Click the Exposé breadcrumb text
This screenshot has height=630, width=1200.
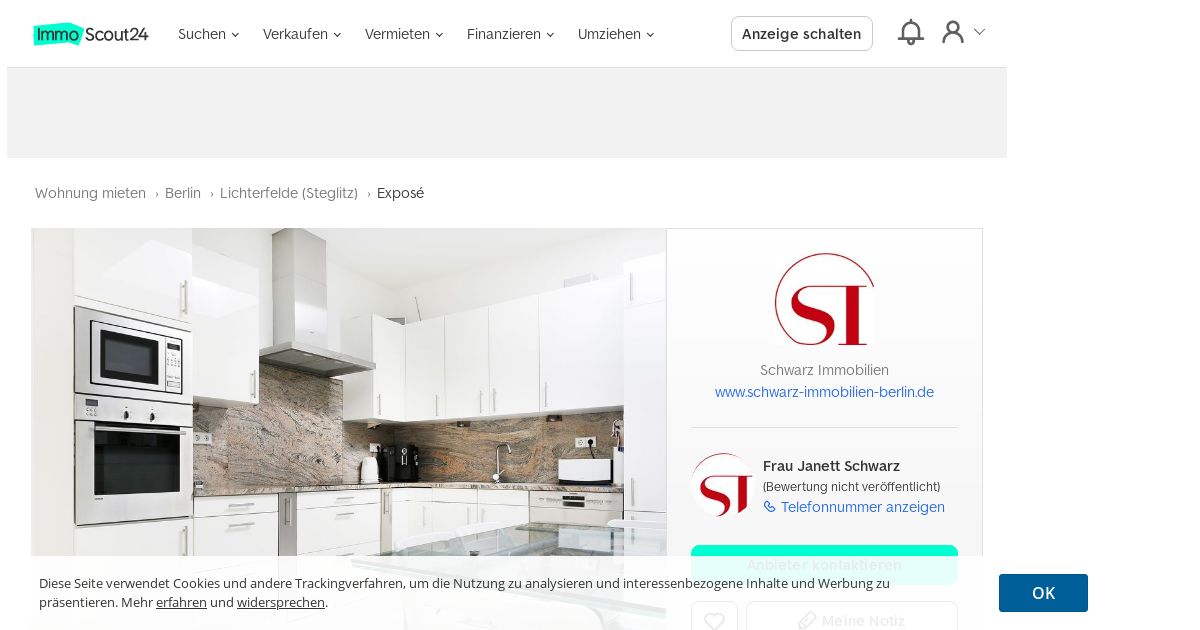click(400, 193)
